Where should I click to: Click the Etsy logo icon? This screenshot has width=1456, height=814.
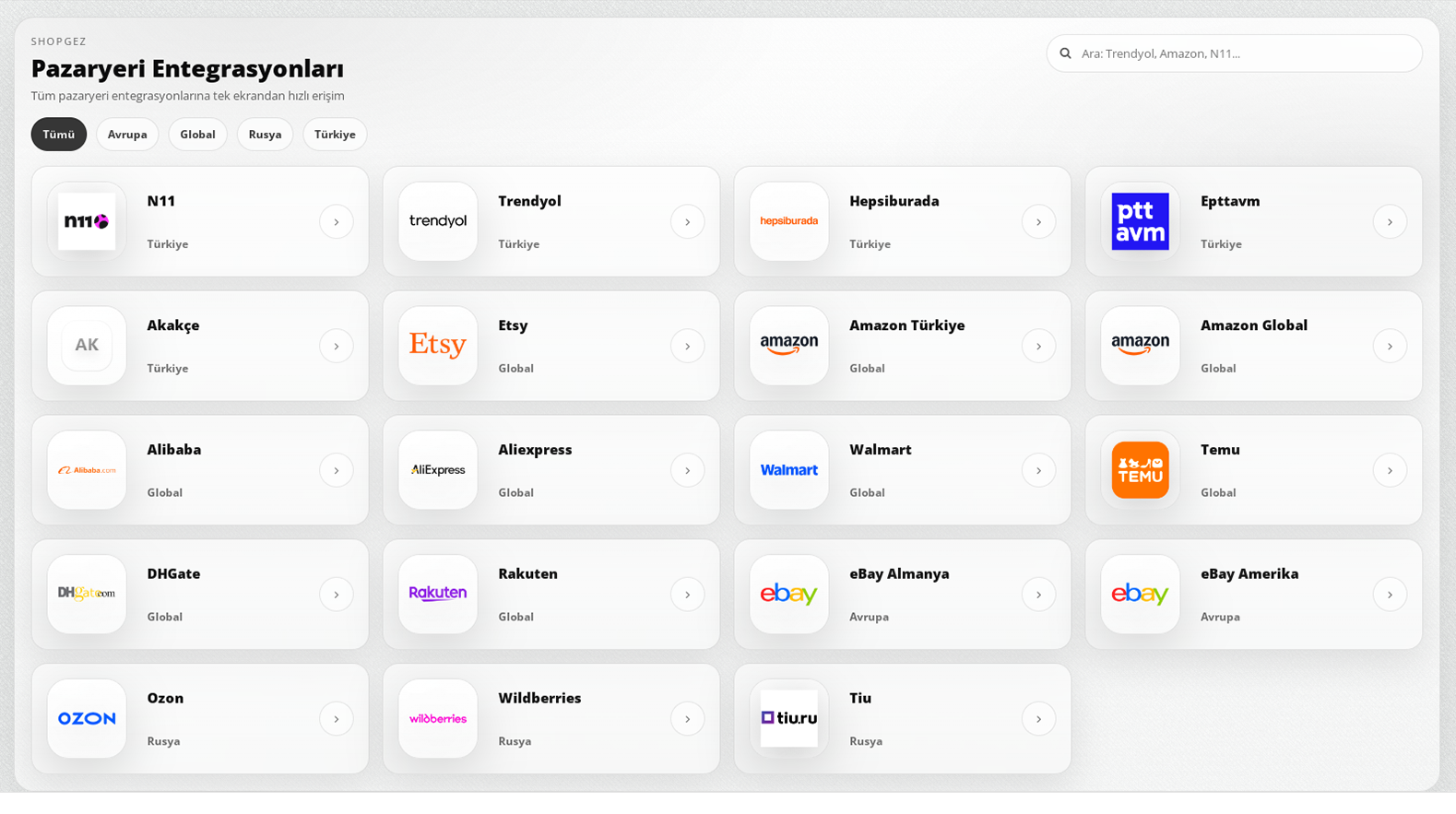(x=438, y=346)
